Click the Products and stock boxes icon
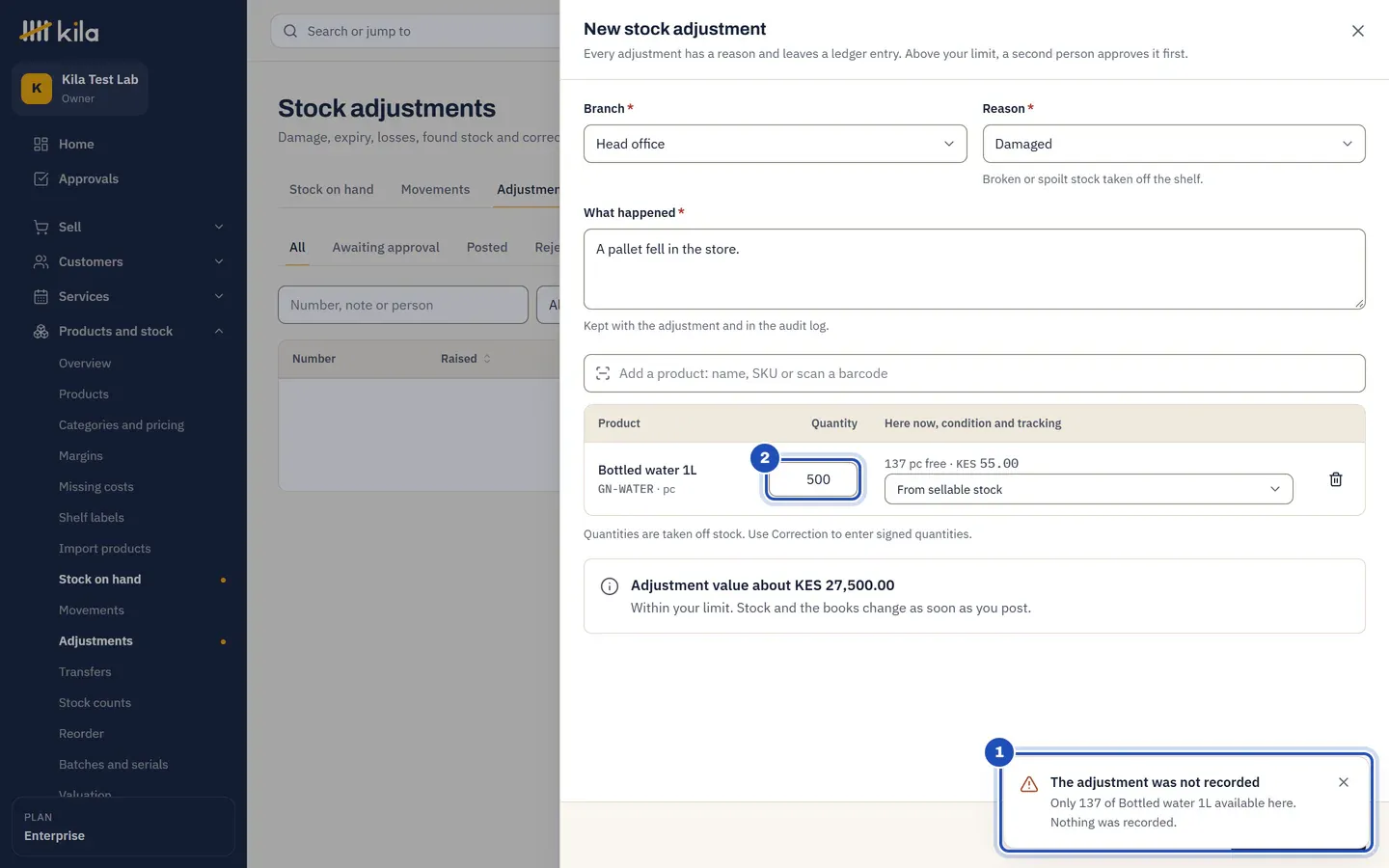1389x868 pixels. pyautogui.click(x=41, y=332)
